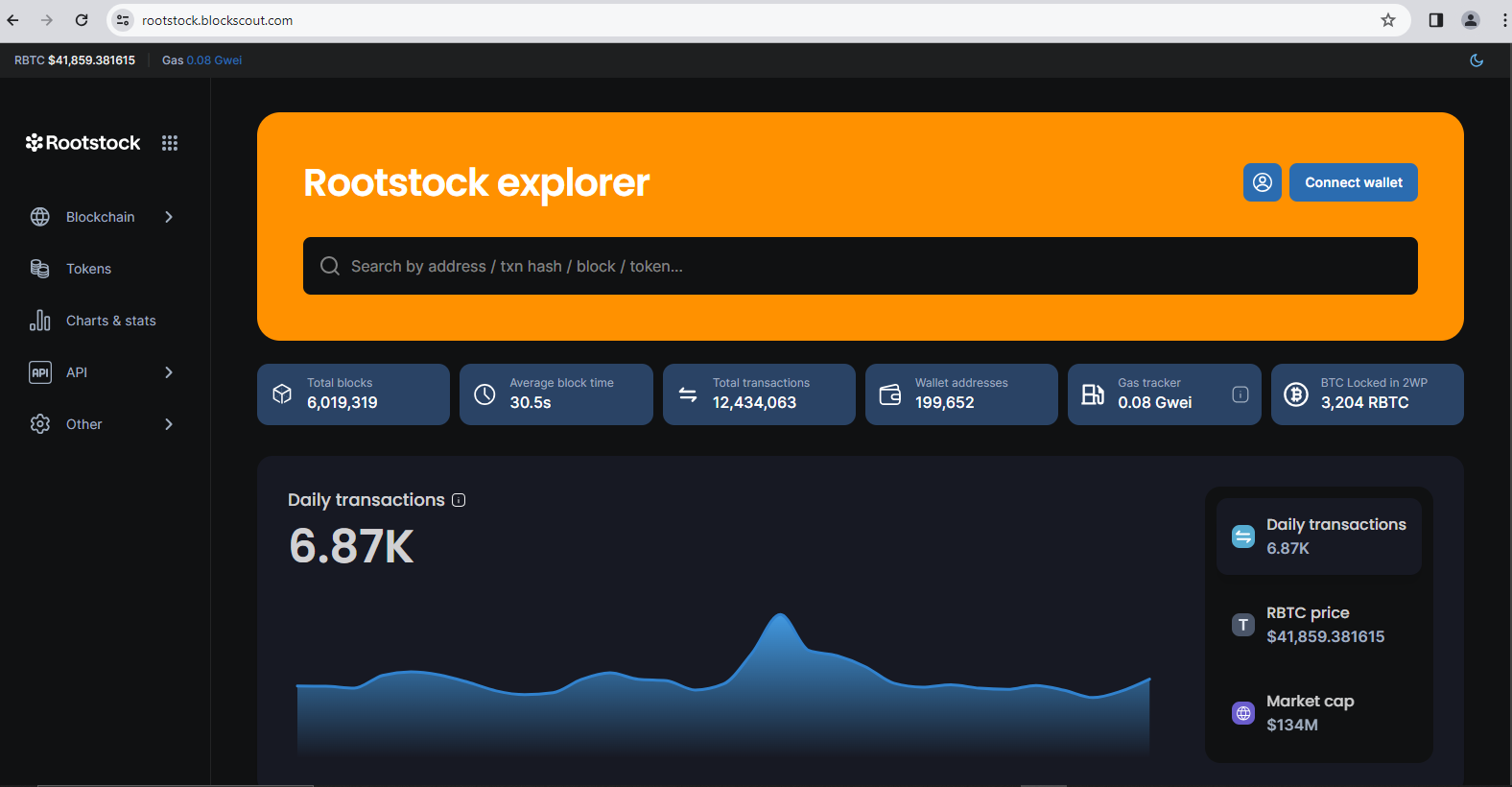The width and height of the screenshot is (1512, 787).
Task: Click the Connect wallet button
Action: pos(1353,182)
